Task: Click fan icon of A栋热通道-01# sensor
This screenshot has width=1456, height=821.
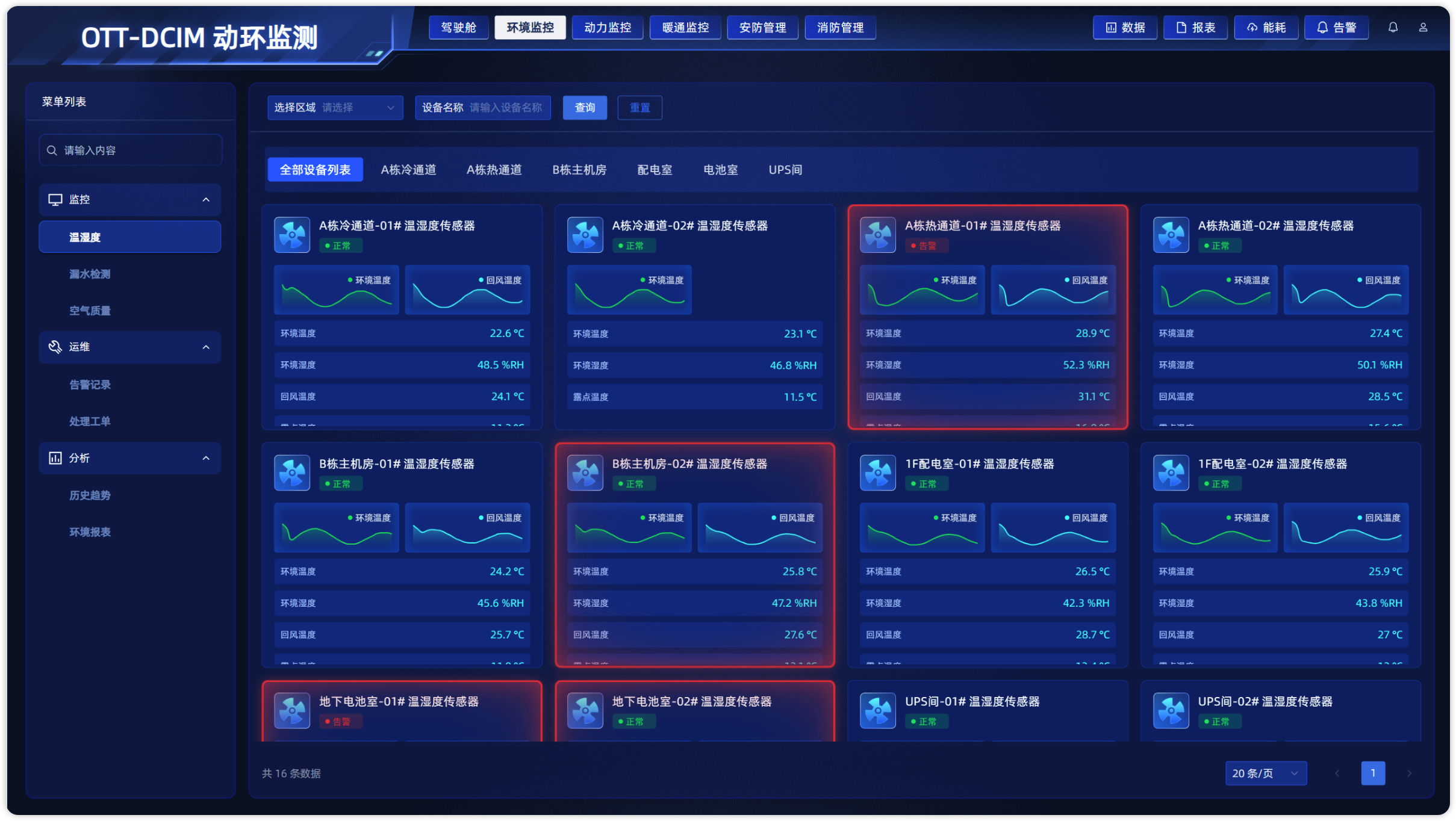Action: click(878, 234)
